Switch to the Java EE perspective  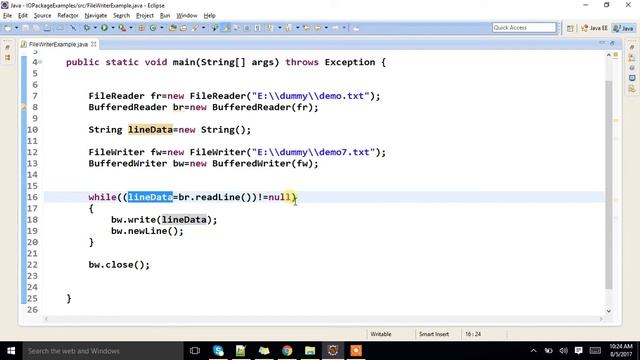click(594, 28)
